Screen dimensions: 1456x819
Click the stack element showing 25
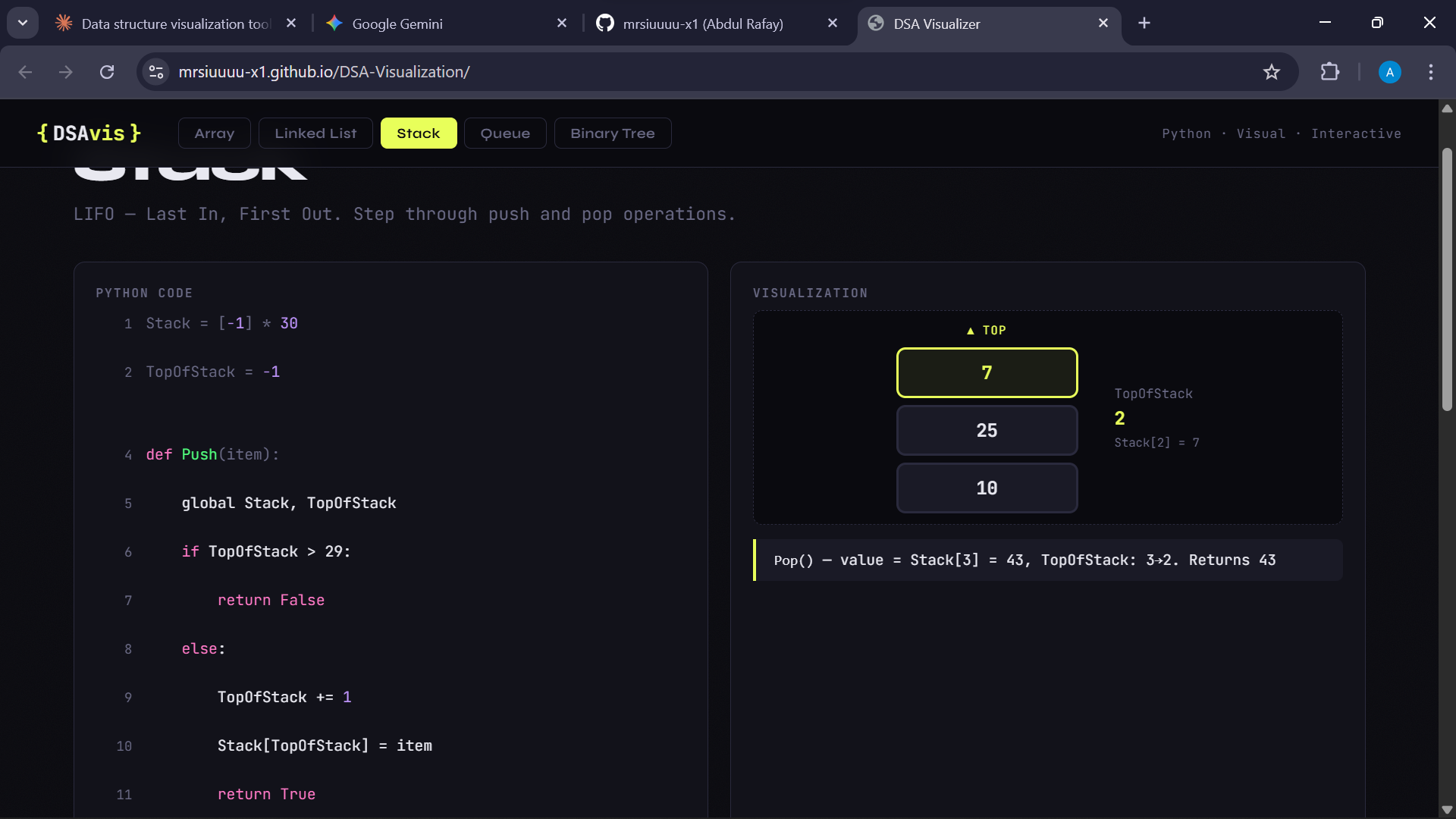pos(987,431)
